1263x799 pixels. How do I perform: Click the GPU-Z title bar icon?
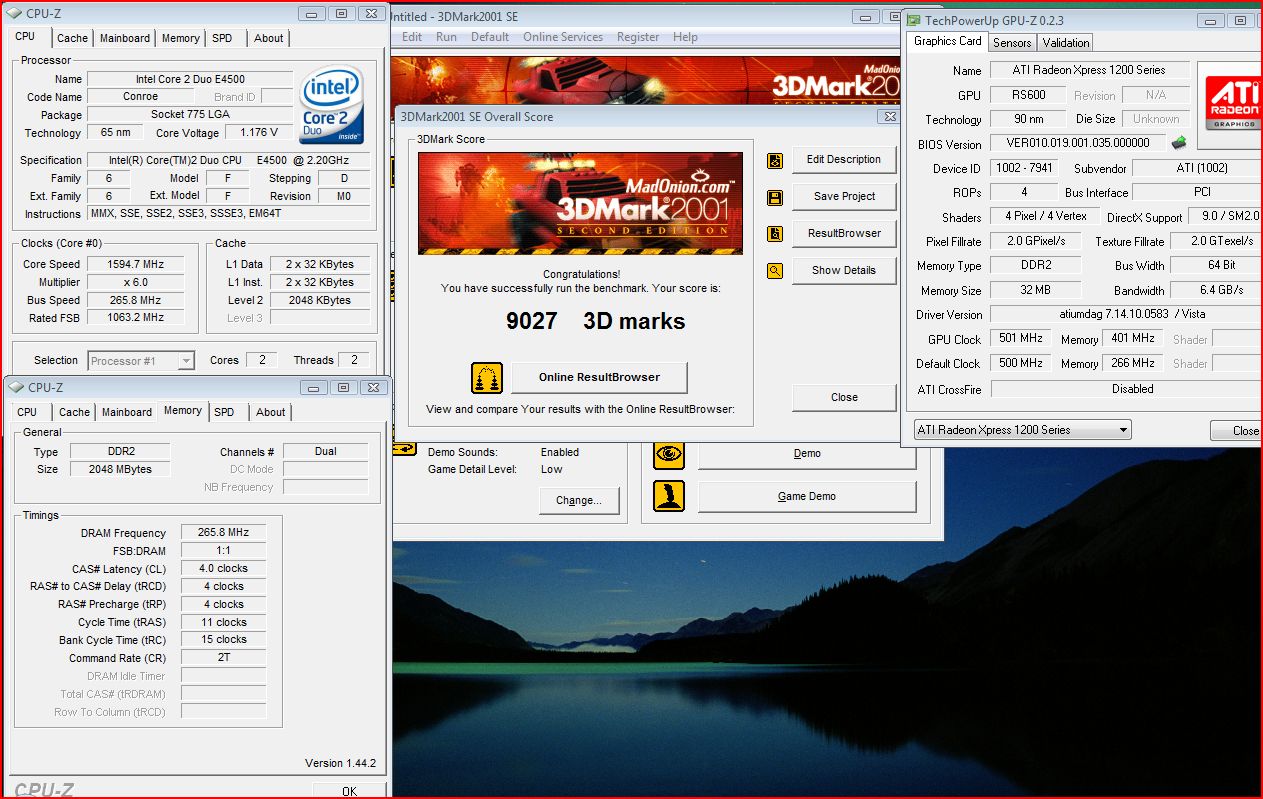pos(913,19)
